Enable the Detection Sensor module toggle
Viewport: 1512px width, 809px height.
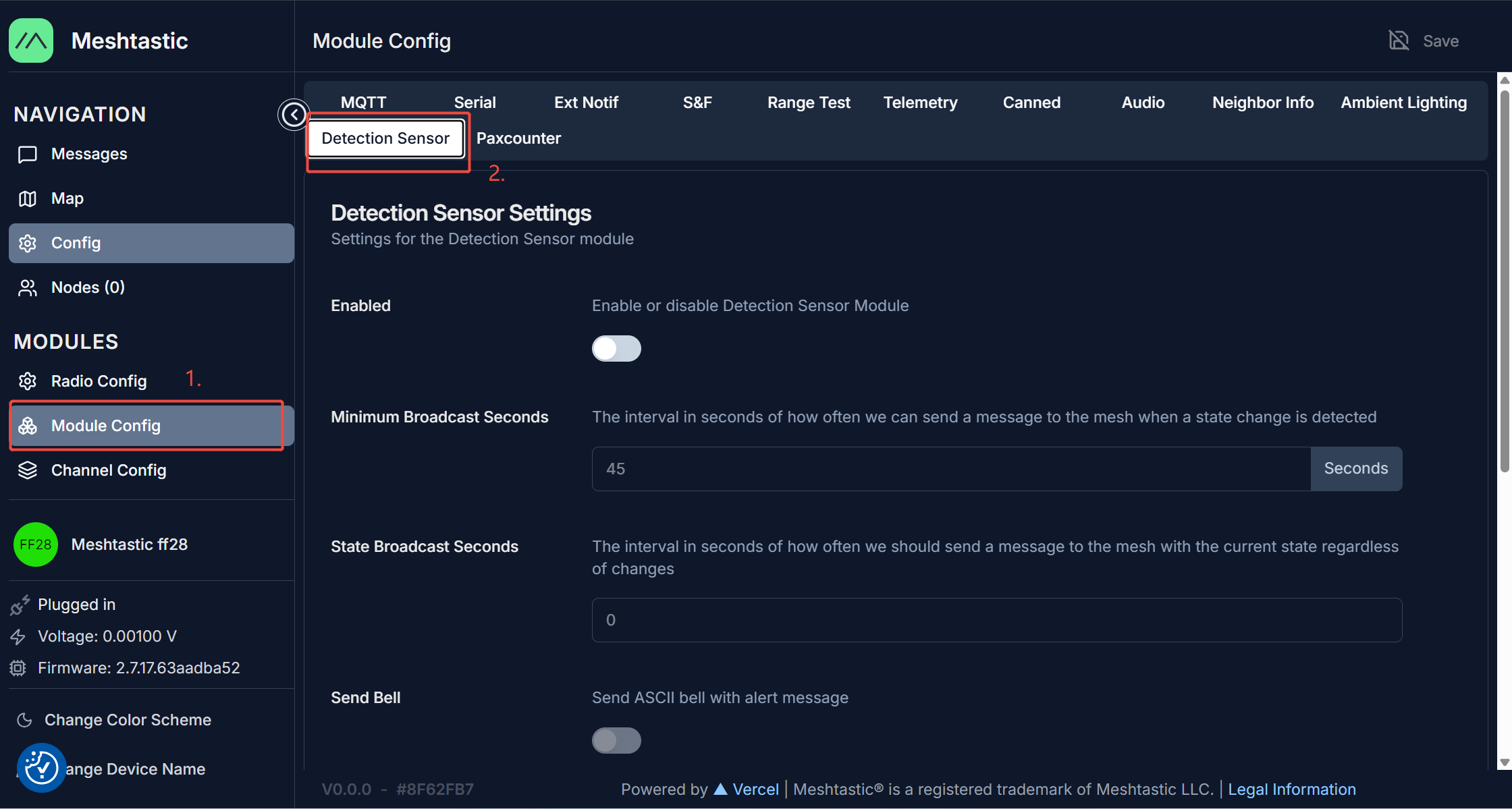[616, 349]
